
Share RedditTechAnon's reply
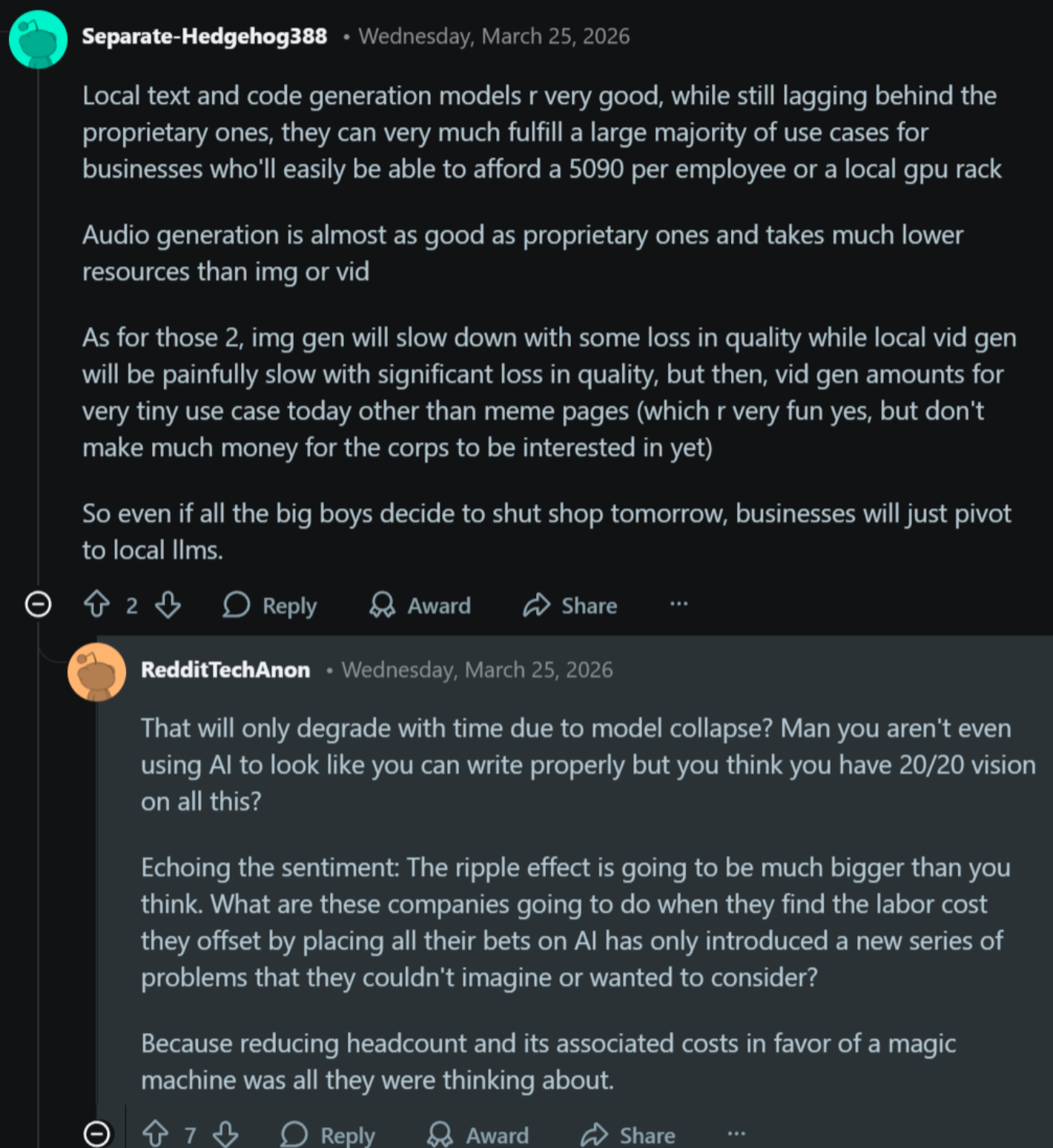click(628, 1134)
